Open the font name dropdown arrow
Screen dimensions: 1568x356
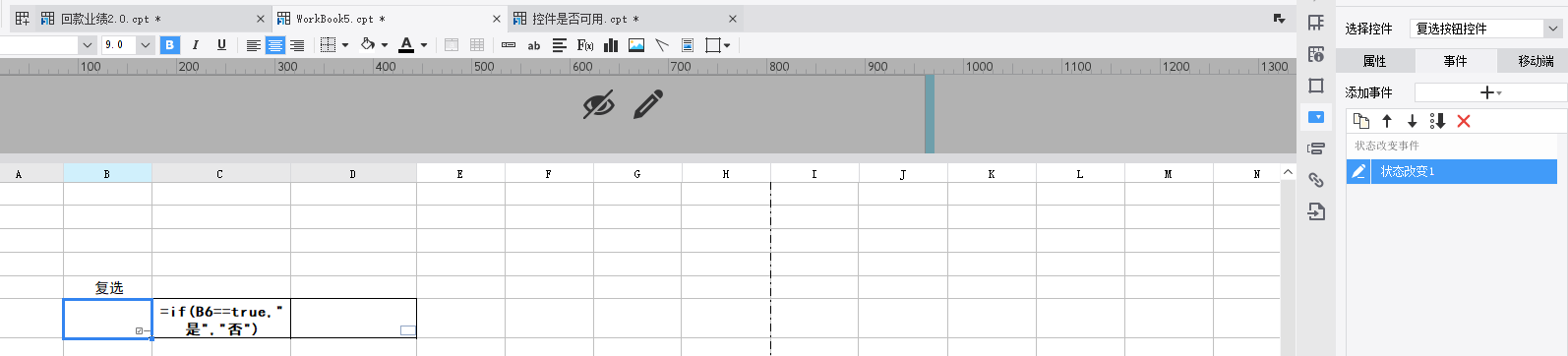[x=87, y=45]
